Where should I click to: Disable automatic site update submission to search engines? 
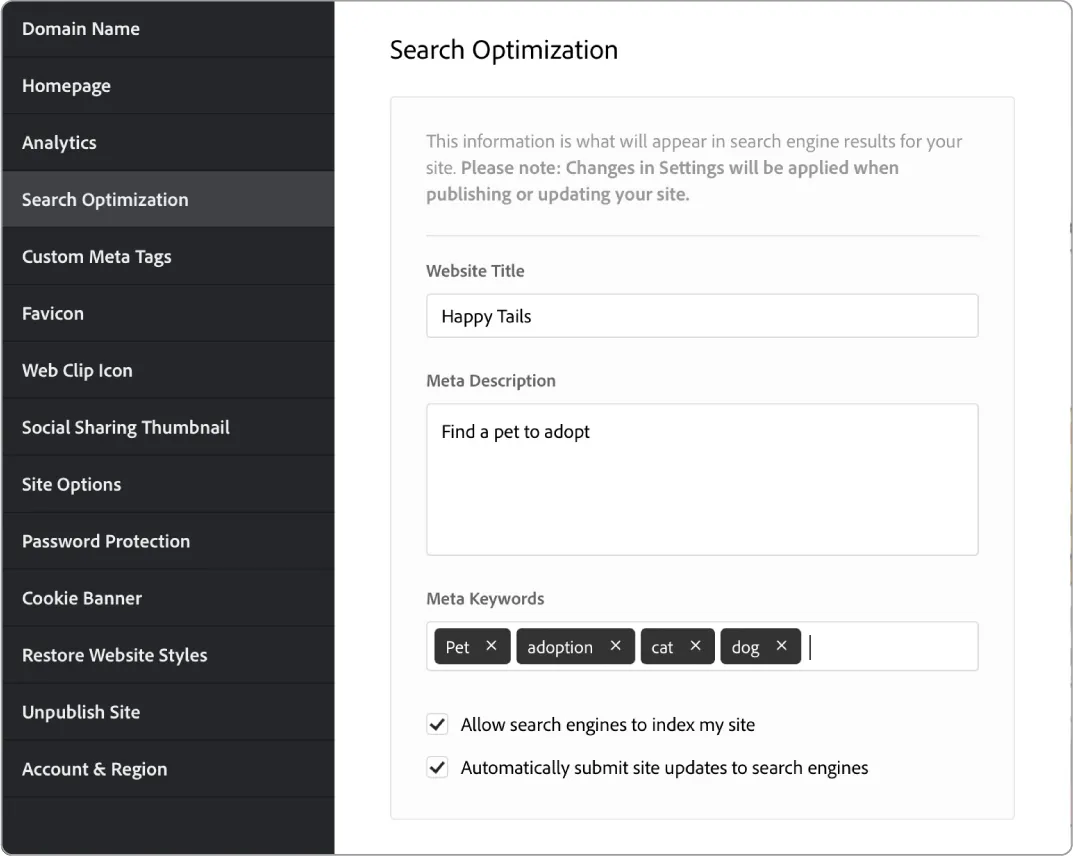coord(437,767)
